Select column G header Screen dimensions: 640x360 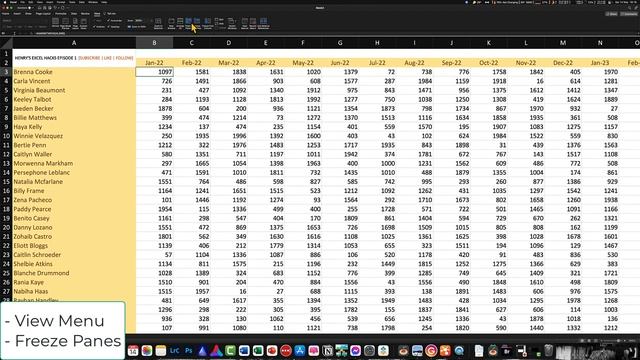pyautogui.click(x=340, y=42)
